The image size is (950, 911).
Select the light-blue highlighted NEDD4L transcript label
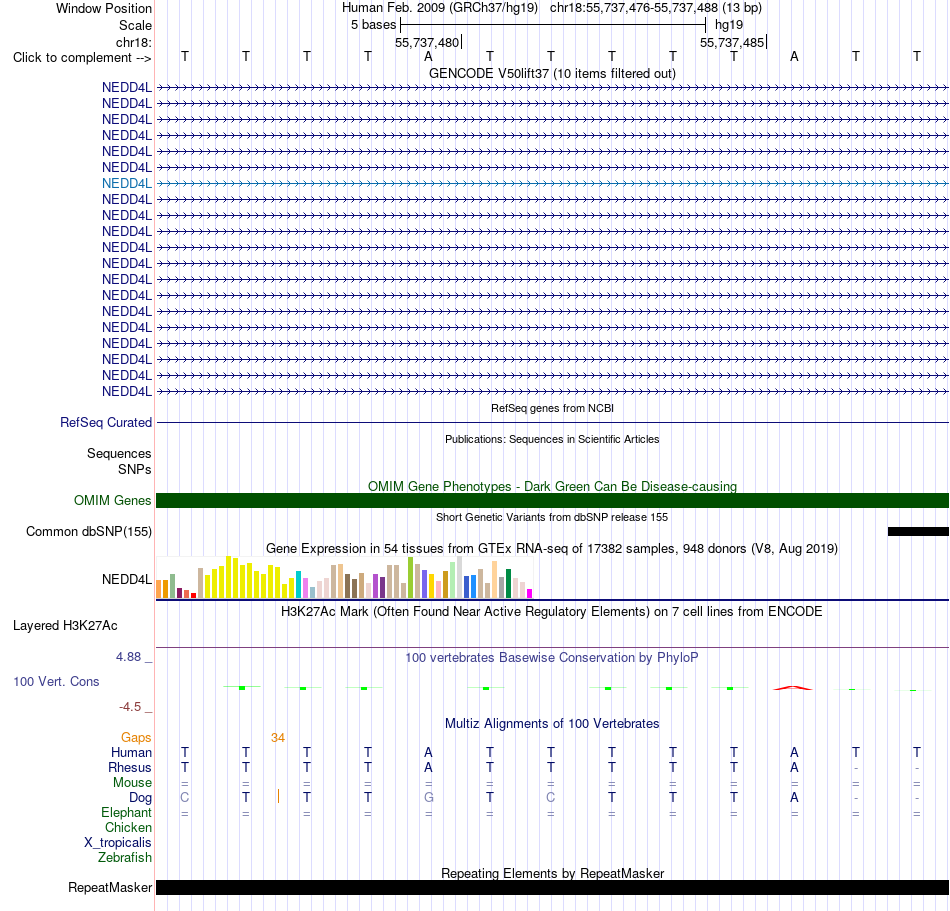(x=127, y=184)
